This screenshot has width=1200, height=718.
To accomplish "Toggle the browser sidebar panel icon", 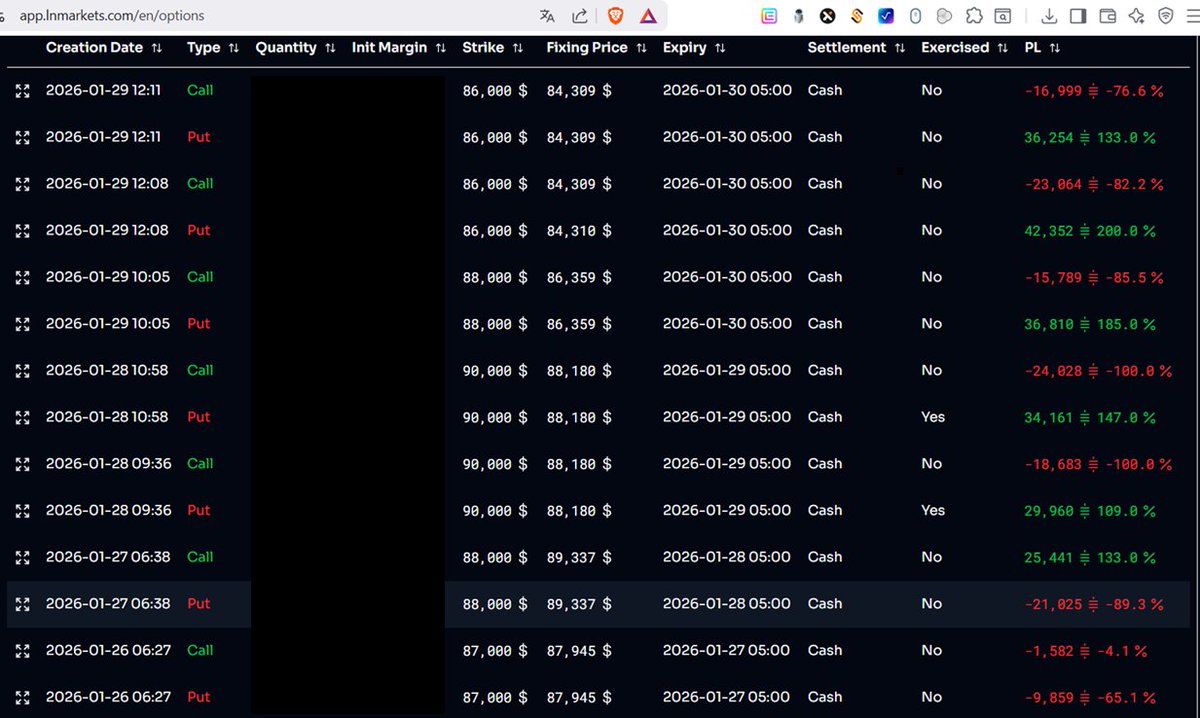I will (x=1078, y=15).
